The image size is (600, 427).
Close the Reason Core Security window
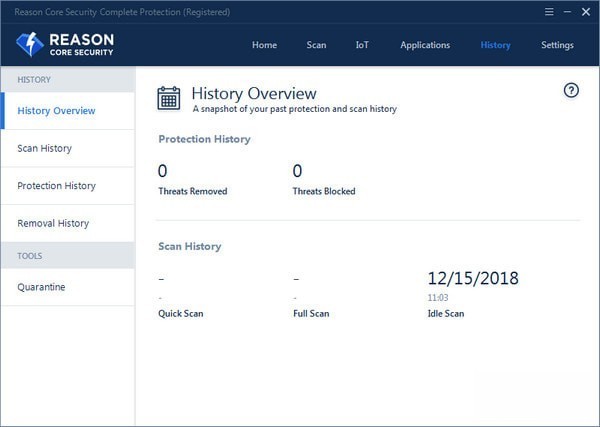pyautogui.click(x=586, y=12)
